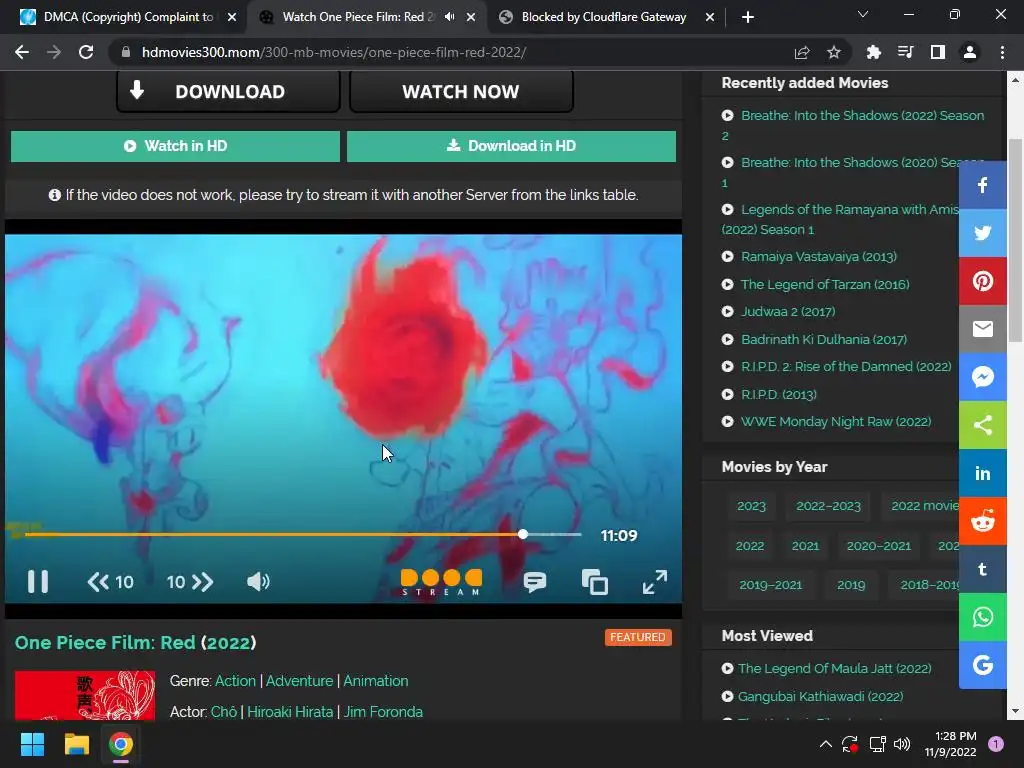The width and height of the screenshot is (1024, 768).
Task: Open Judwaa 2 (2017) movie link
Action: [x=788, y=312]
